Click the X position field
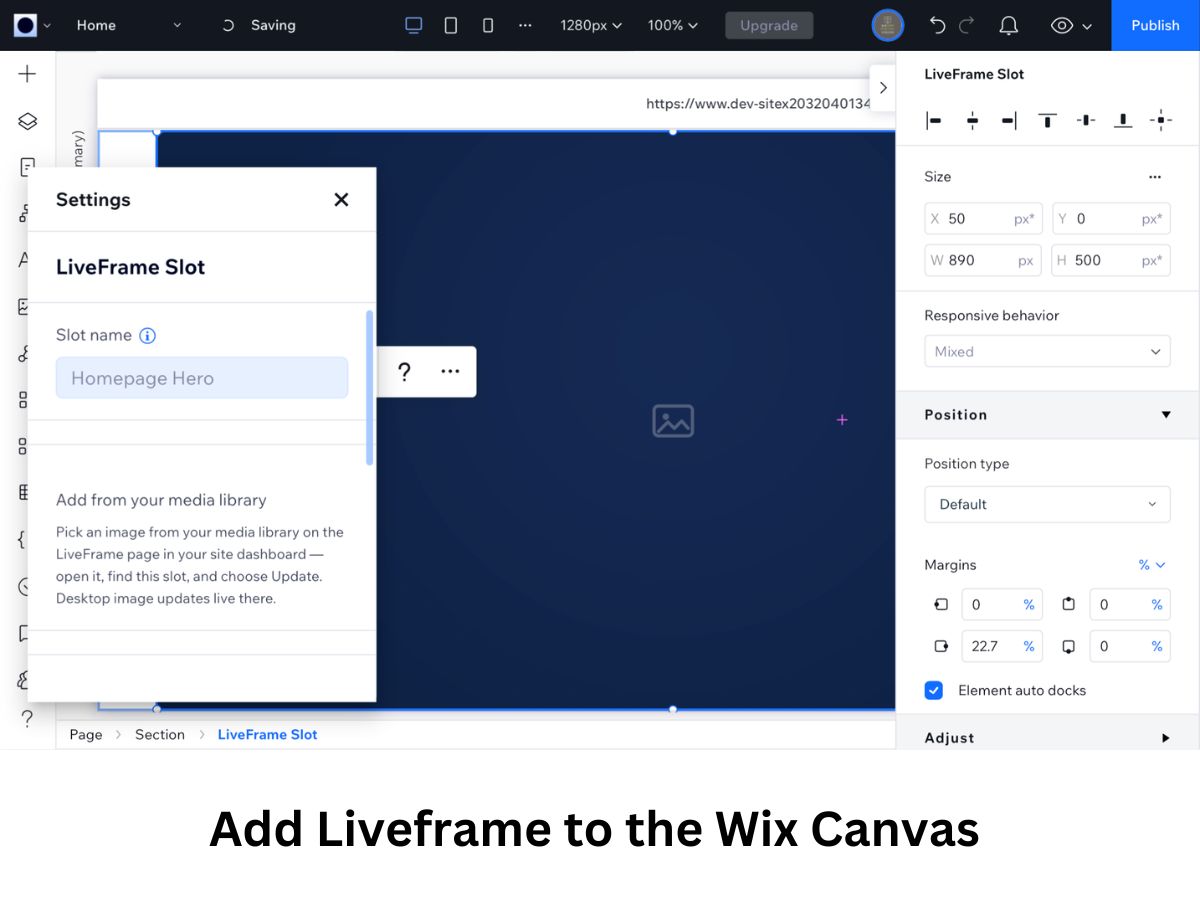Screen dimensions: 1200x900 [983, 218]
